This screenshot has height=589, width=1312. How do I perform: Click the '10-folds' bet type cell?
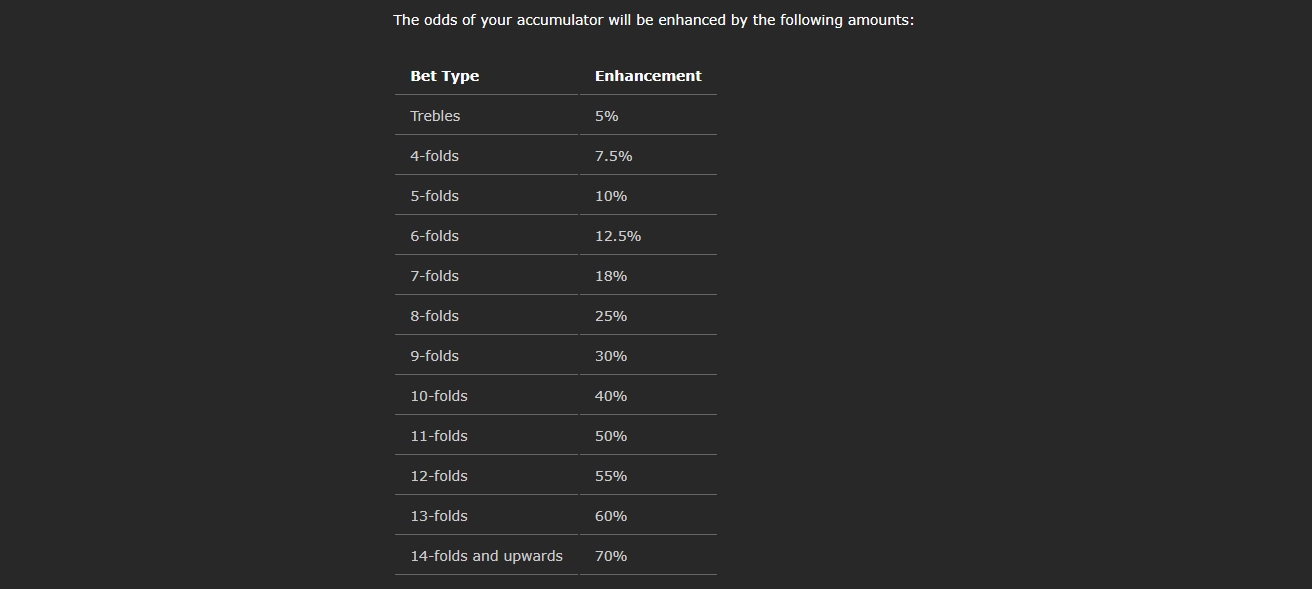coord(486,396)
